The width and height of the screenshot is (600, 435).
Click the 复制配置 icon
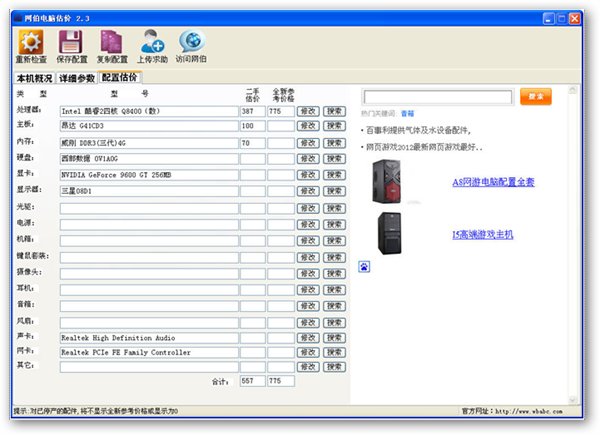[111, 42]
